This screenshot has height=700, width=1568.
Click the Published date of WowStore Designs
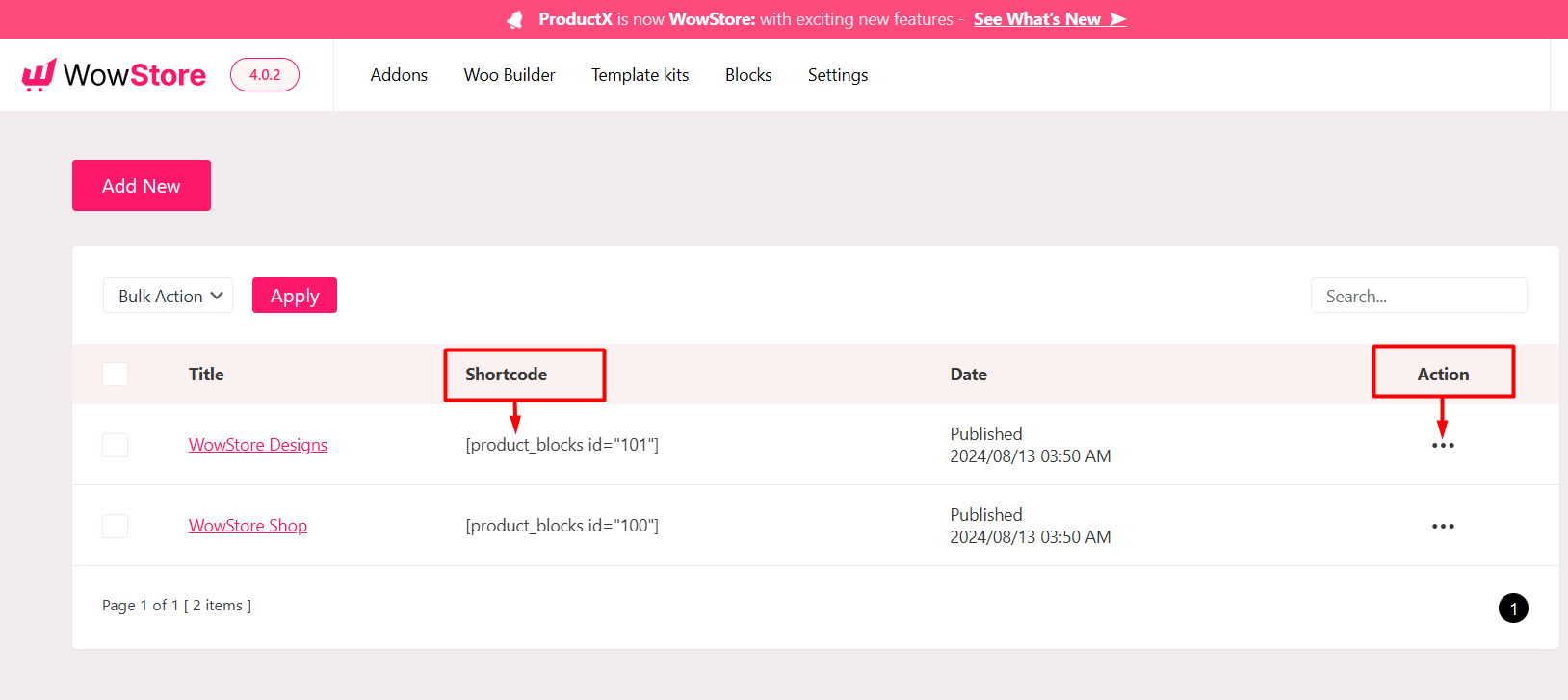point(1031,445)
